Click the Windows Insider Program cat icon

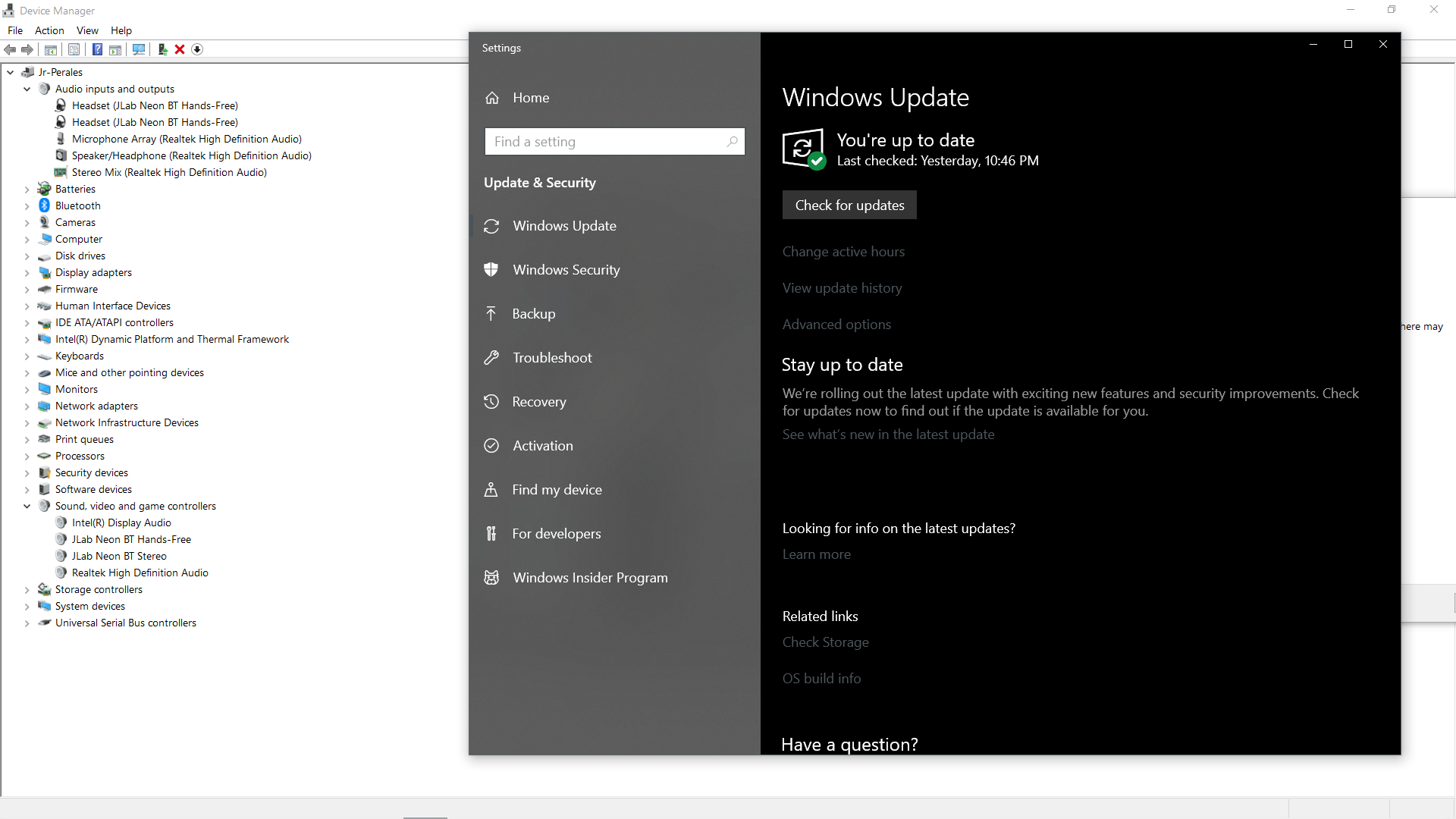pyautogui.click(x=491, y=578)
